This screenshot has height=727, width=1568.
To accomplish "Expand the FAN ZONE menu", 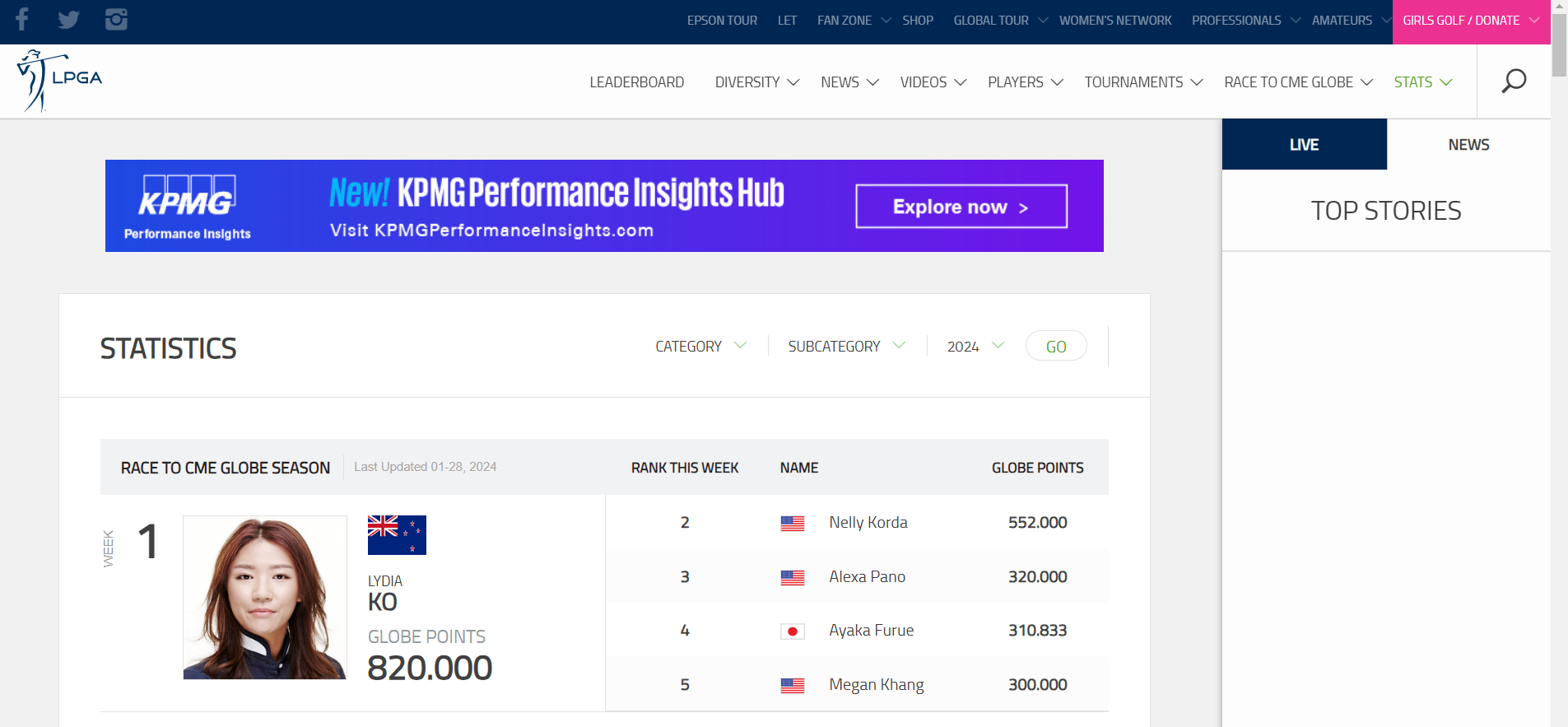I will click(854, 20).
